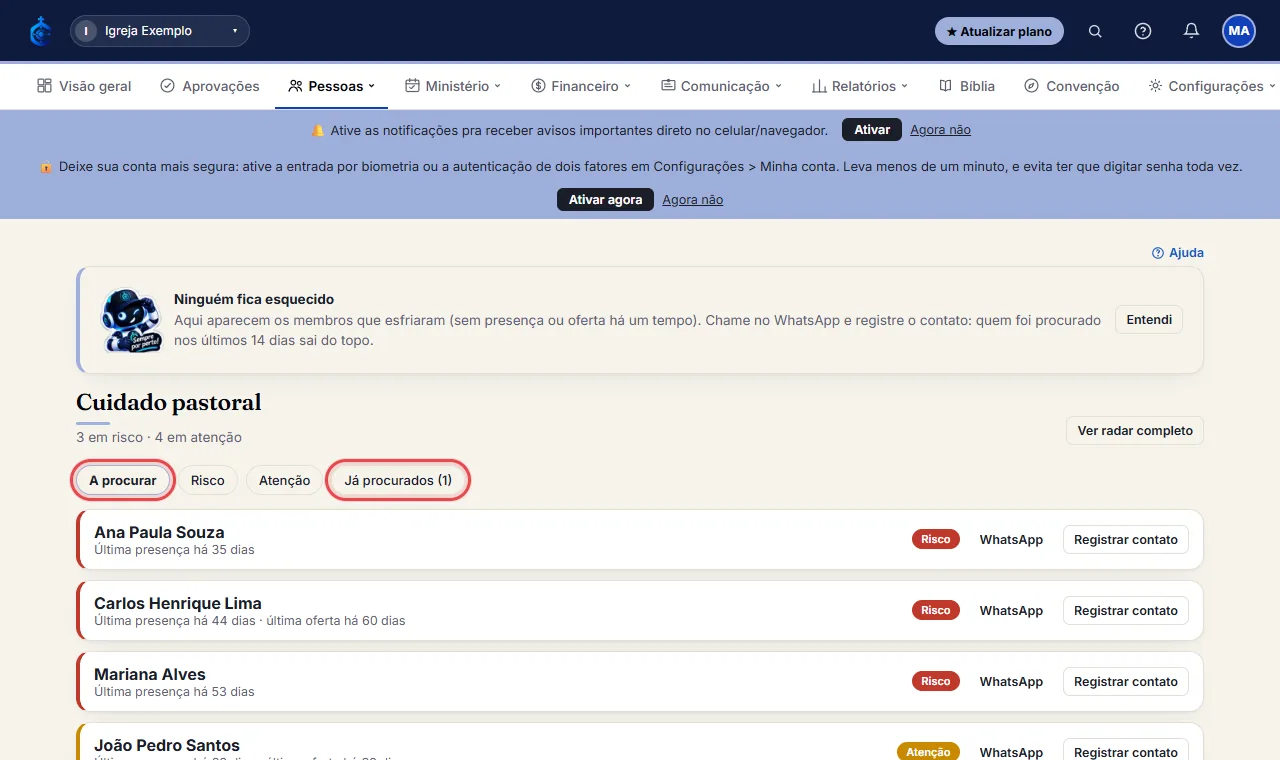Screen dimensions: 1280x760
Task: Expand the Financeiro menu
Action: click(x=581, y=86)
